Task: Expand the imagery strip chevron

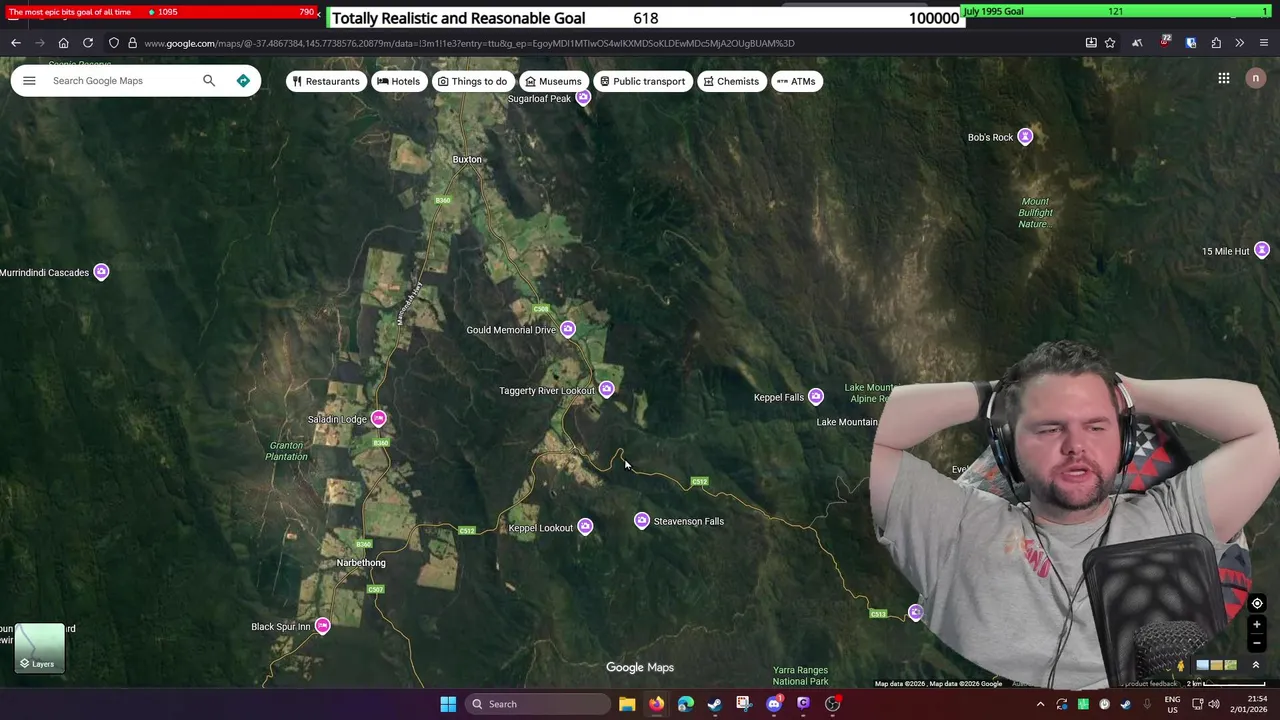Action: pyautogui.click(x=1256, y=665)
